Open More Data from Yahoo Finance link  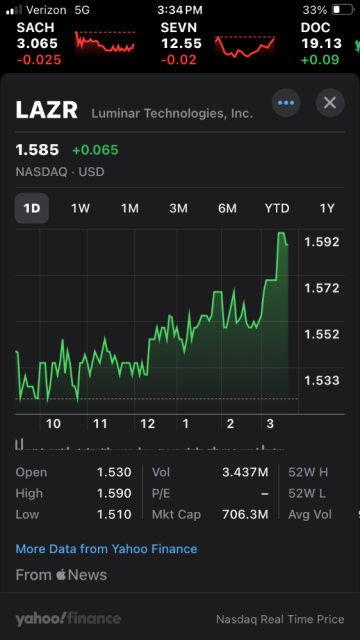coord(106,549)
